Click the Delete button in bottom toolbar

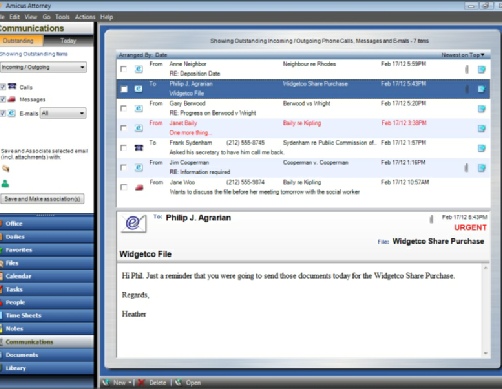click(158, 383)
